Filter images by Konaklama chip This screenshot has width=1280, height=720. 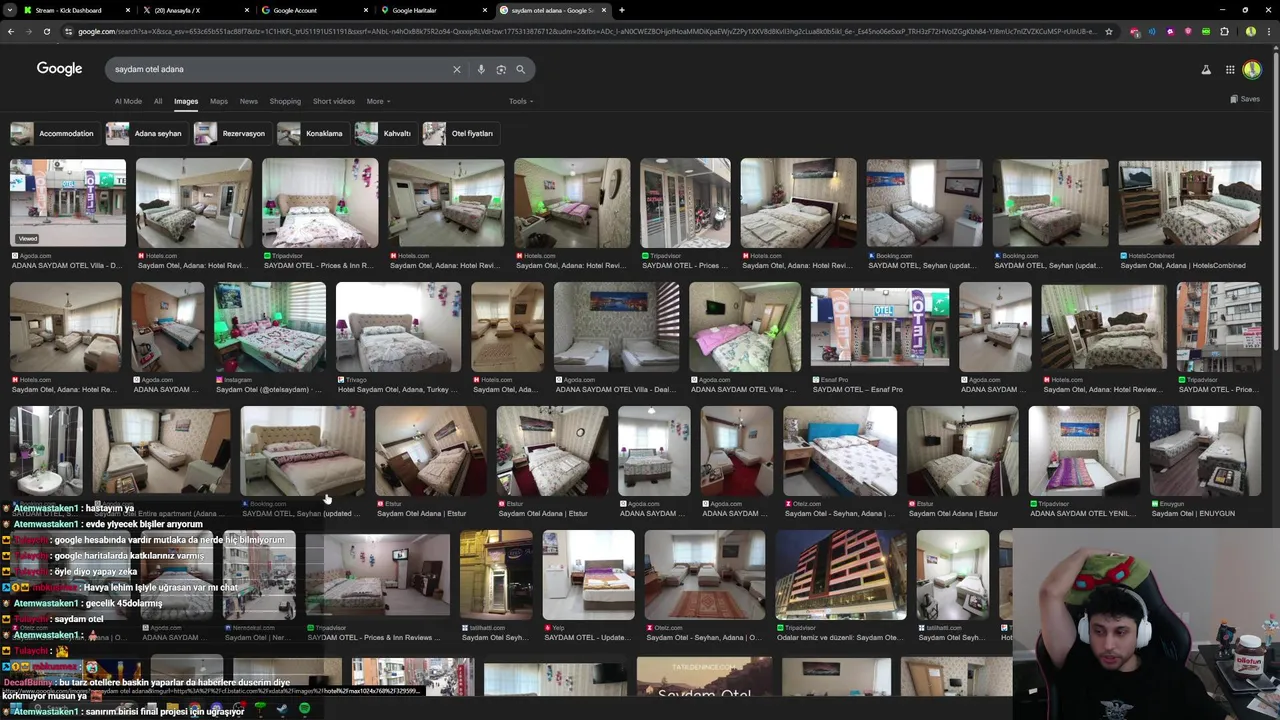click(x=311, y=133)
